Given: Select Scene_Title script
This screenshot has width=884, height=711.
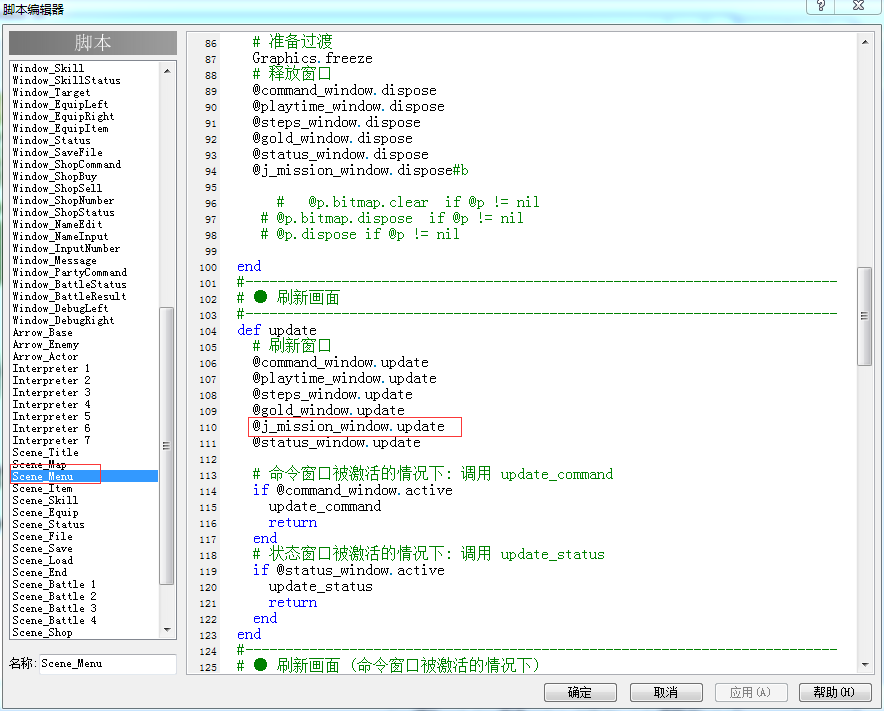Looking at the screenshot, I should coord(46,452).
